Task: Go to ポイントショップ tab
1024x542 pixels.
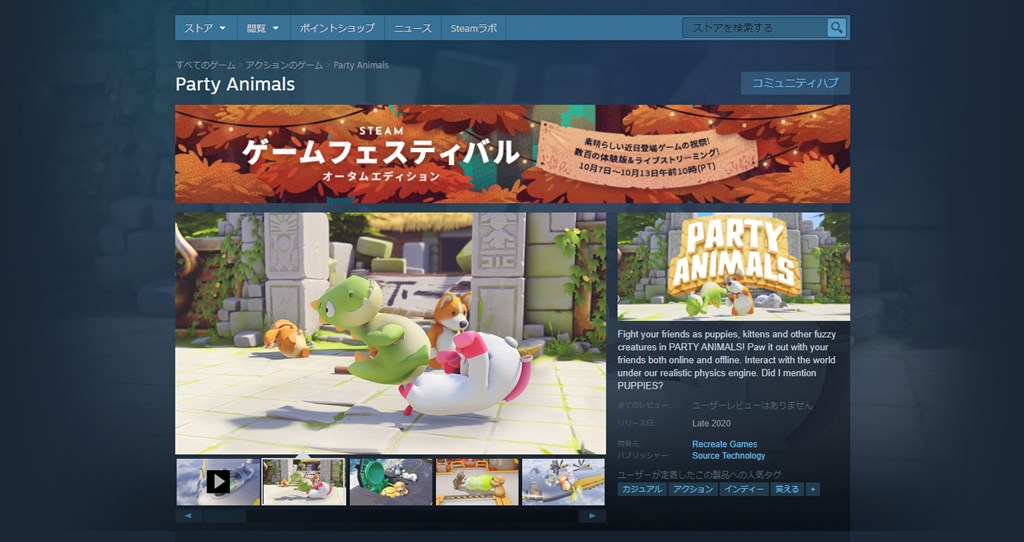Action: pyautogui.click(x=337, y=28)
